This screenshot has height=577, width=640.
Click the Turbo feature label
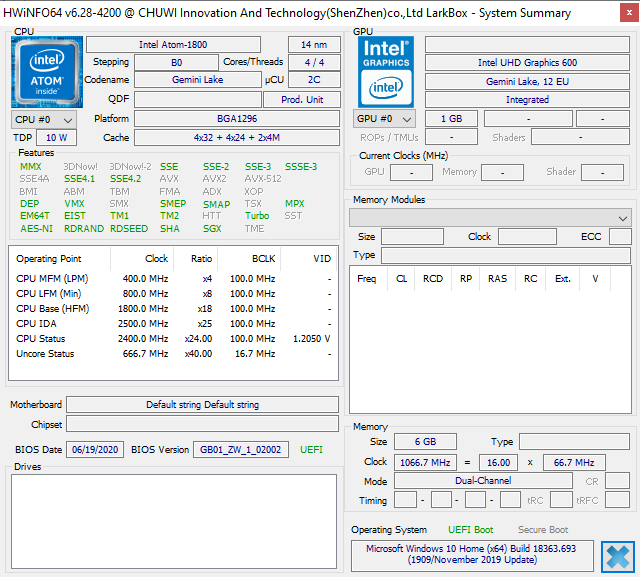coord(257,215)
